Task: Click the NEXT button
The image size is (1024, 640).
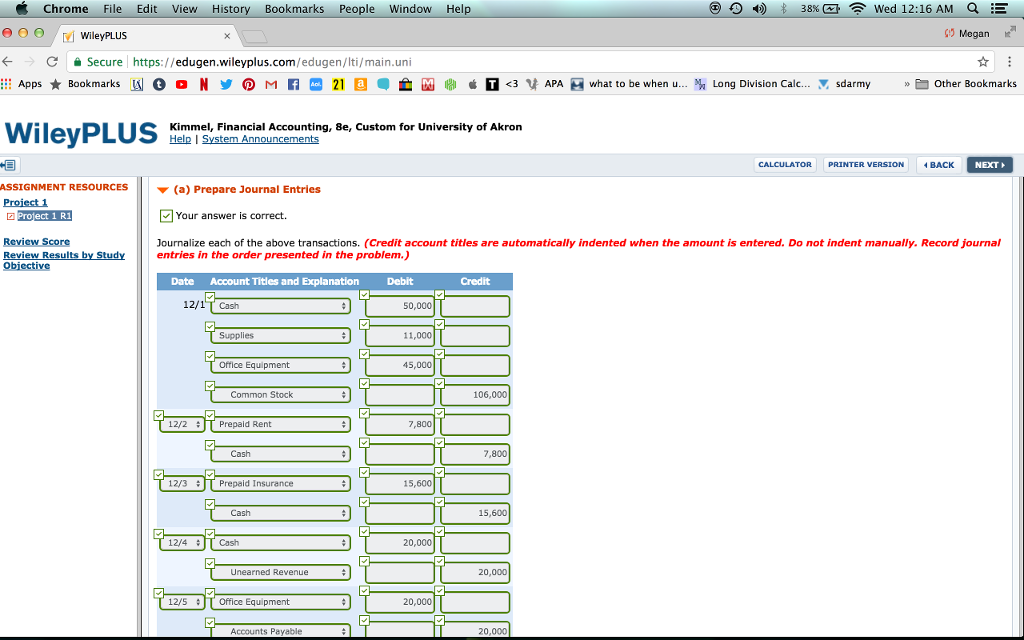Action: [x=988, y=162]
